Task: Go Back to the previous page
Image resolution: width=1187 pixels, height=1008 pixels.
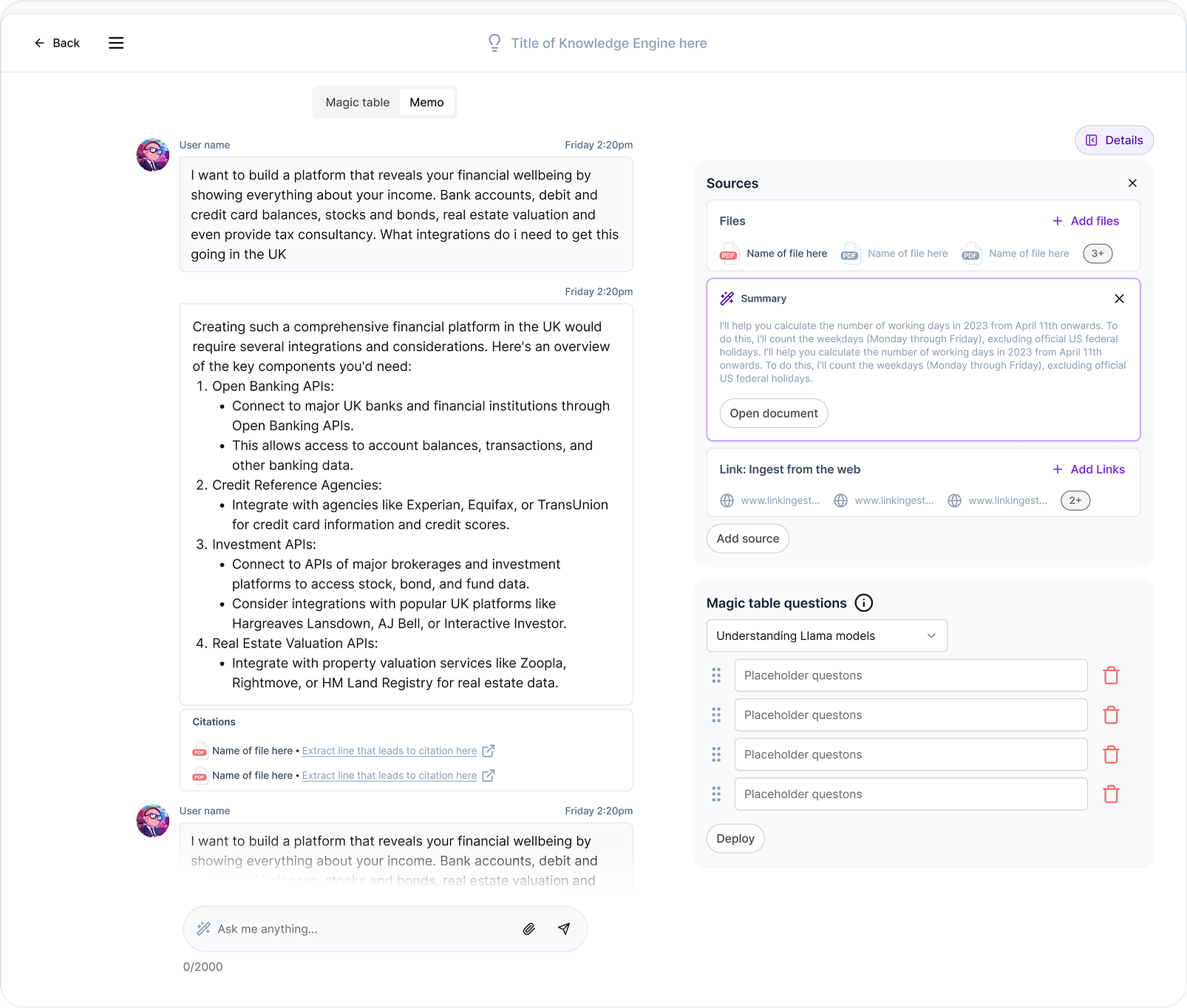Action: 57,43
